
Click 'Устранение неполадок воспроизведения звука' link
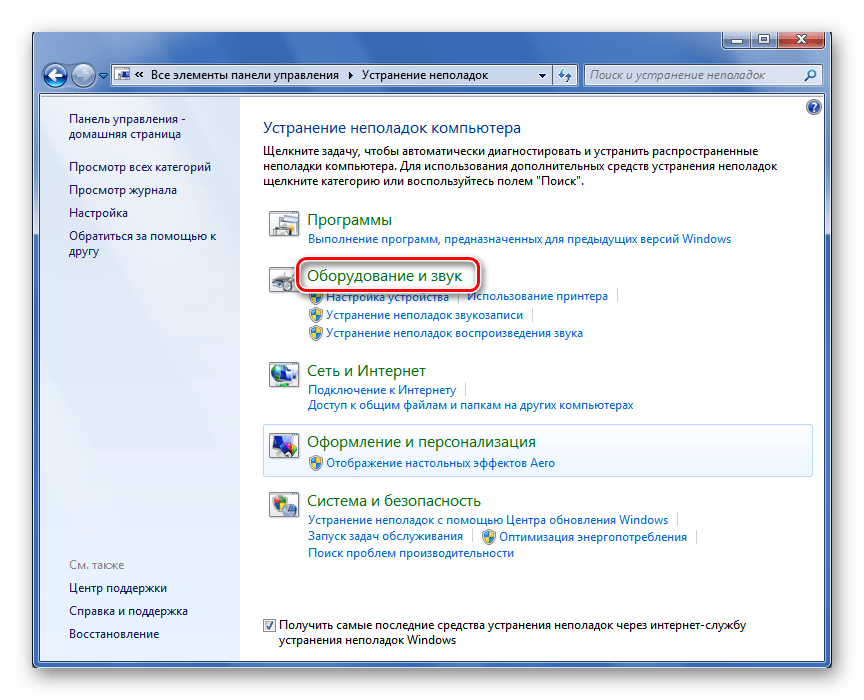pyautogui.click(x=454, y=333)
